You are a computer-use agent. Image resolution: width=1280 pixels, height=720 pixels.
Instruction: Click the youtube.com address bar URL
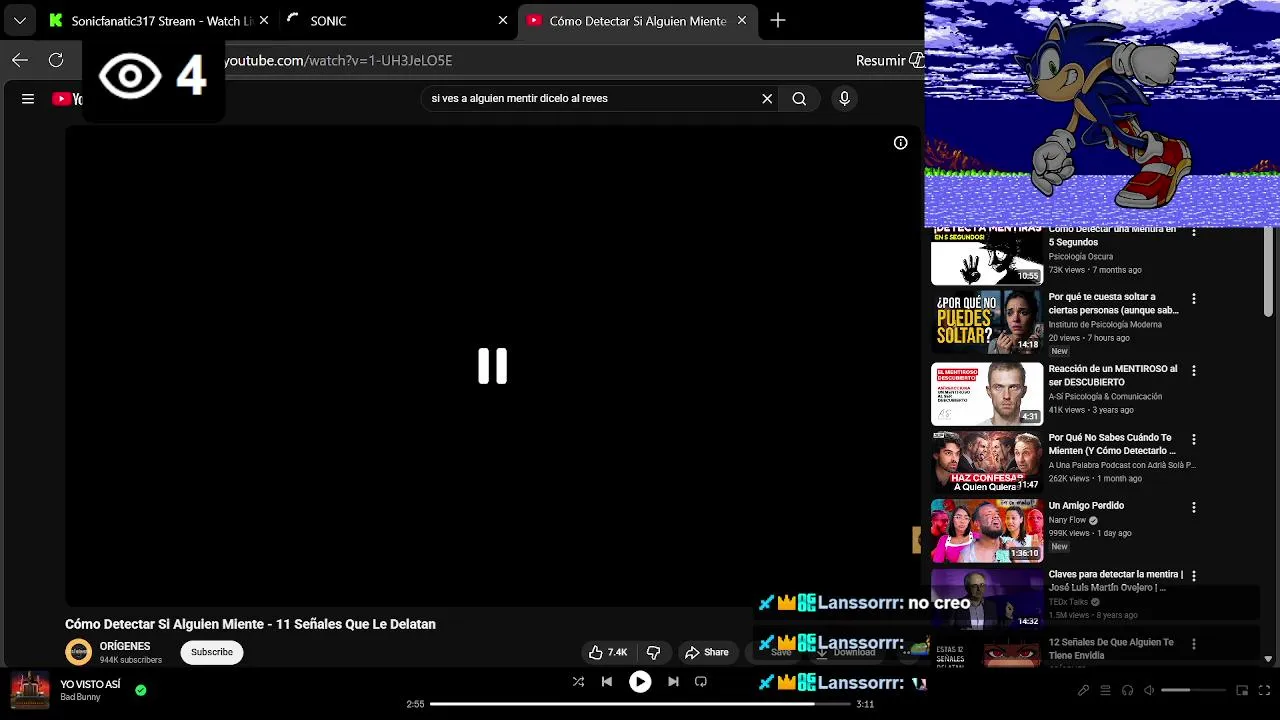coord(338,60)
